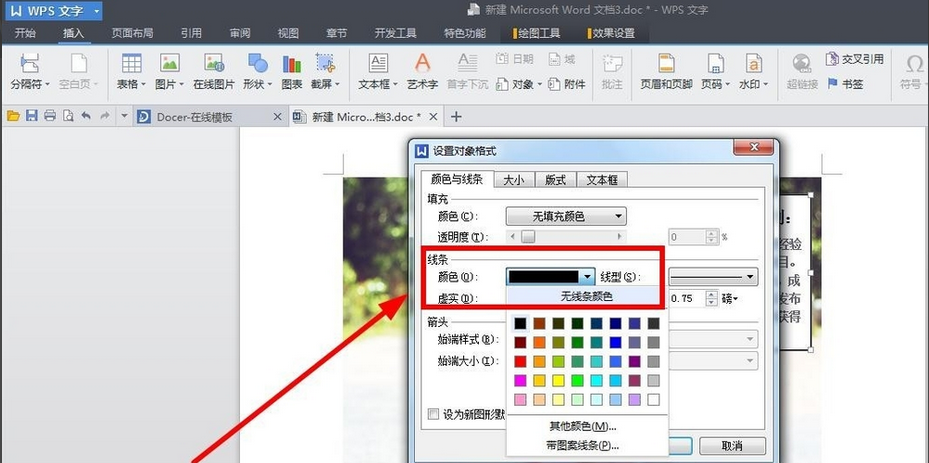
Task: Select the Shapes (形状) tool
Action: tap(257, 70)
